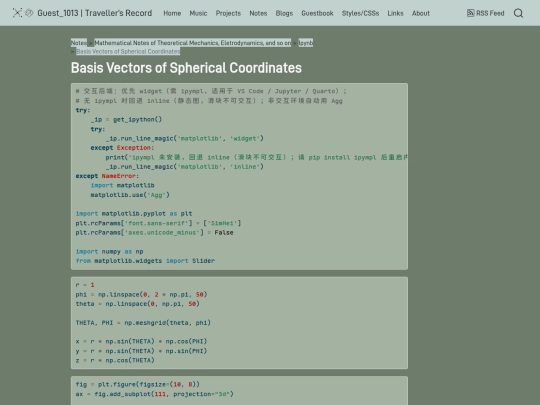This screenshot has width=540, height=405.
Task: Open the Links menu item
Action: [395, 13]
